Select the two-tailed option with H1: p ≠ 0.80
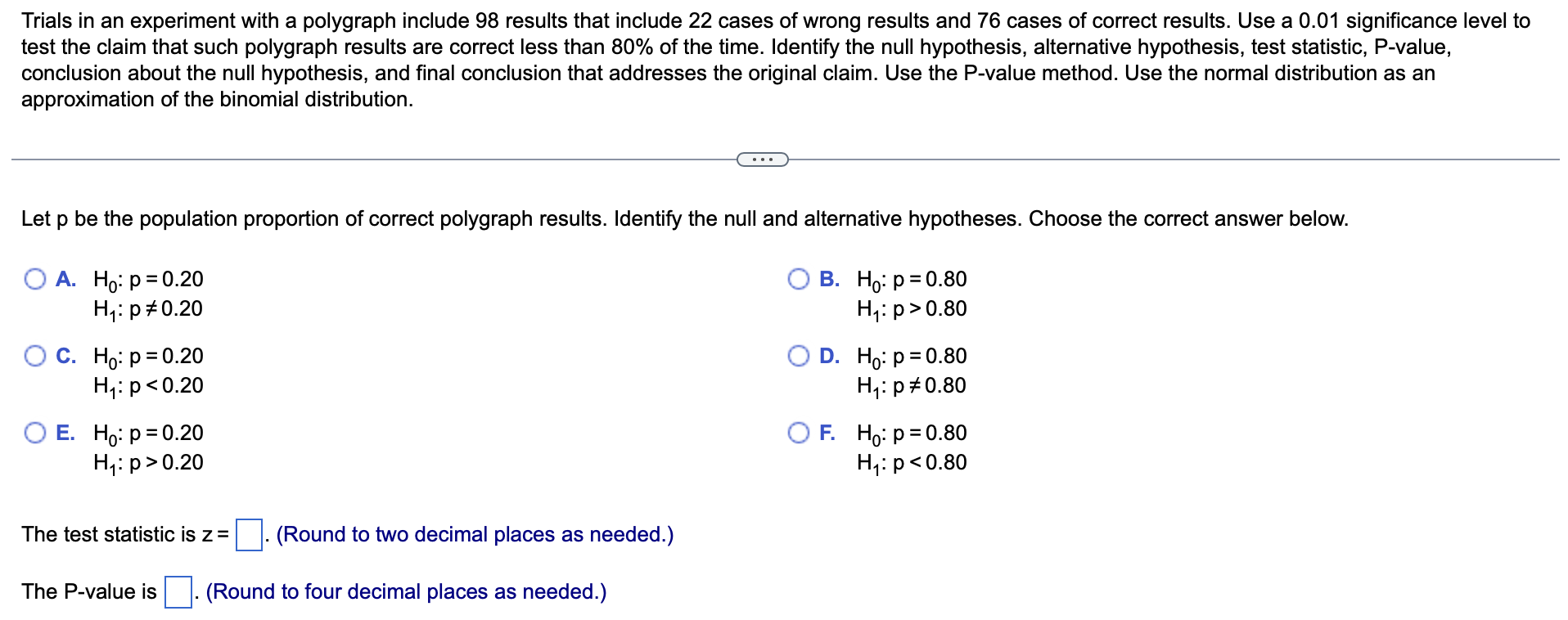The height and width of the screenshot is (620, 1568). [799, 357]
